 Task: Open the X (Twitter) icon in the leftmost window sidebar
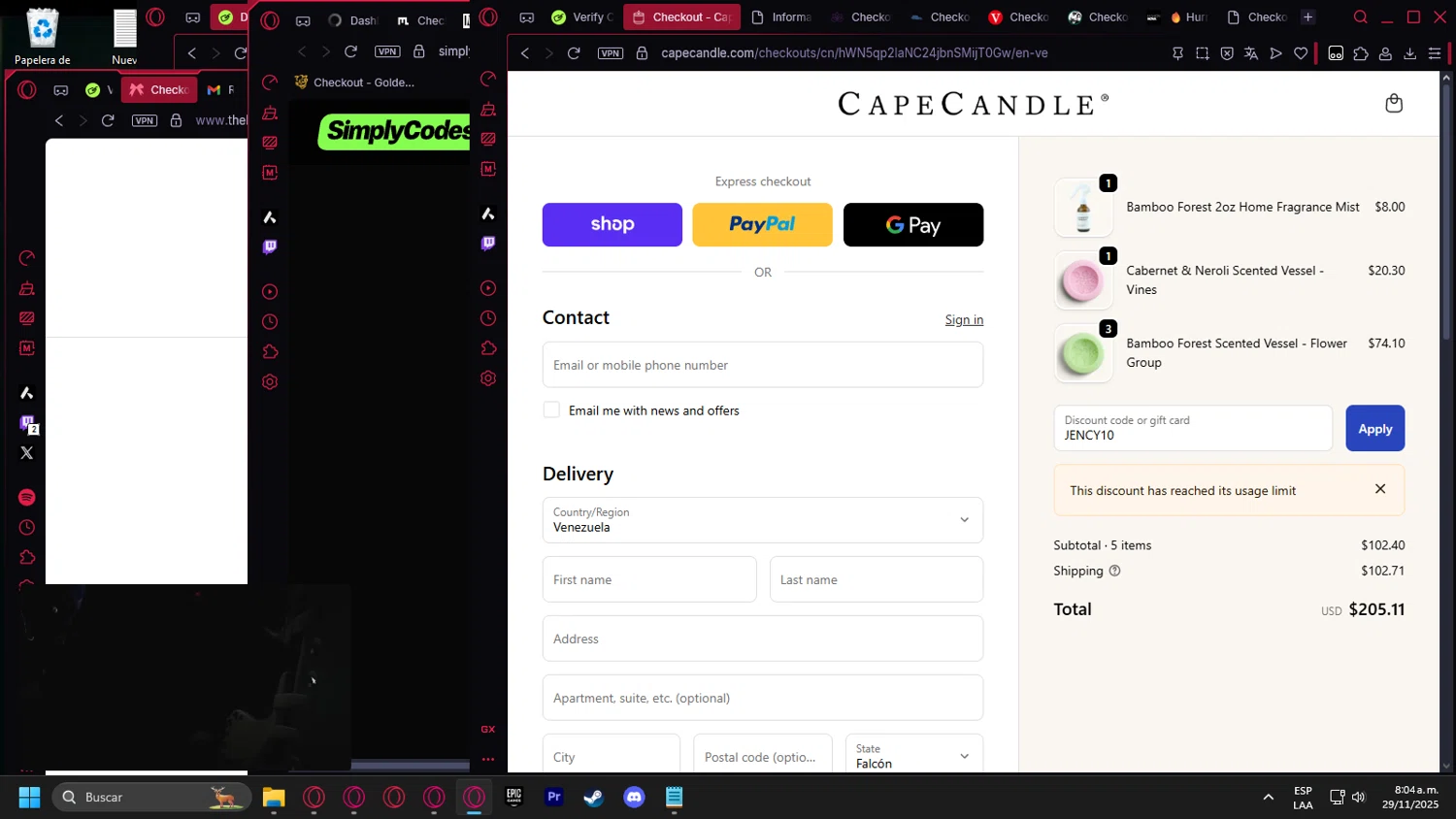tap(27, 453)
